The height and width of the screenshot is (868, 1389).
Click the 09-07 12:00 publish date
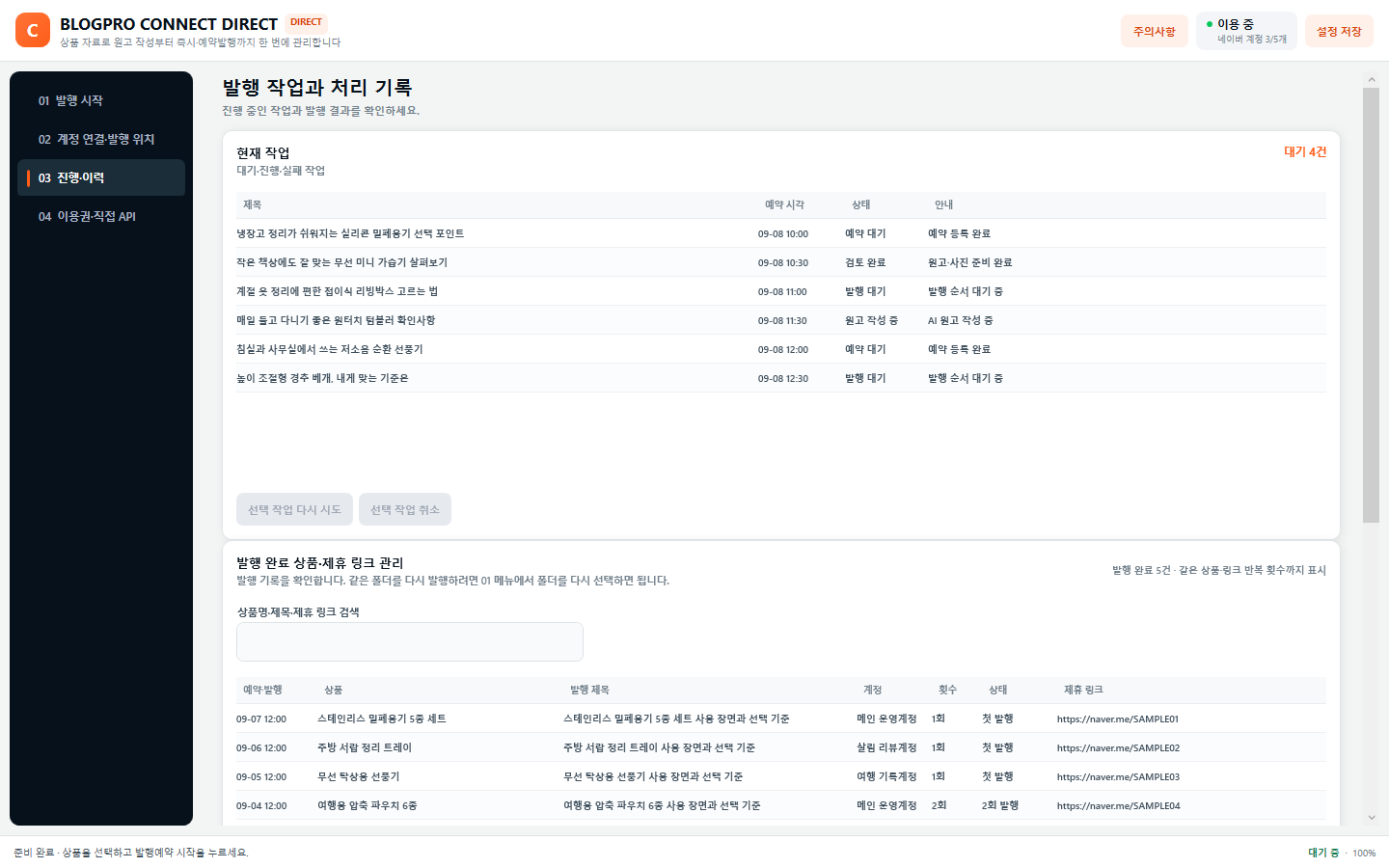coord(261,719)
